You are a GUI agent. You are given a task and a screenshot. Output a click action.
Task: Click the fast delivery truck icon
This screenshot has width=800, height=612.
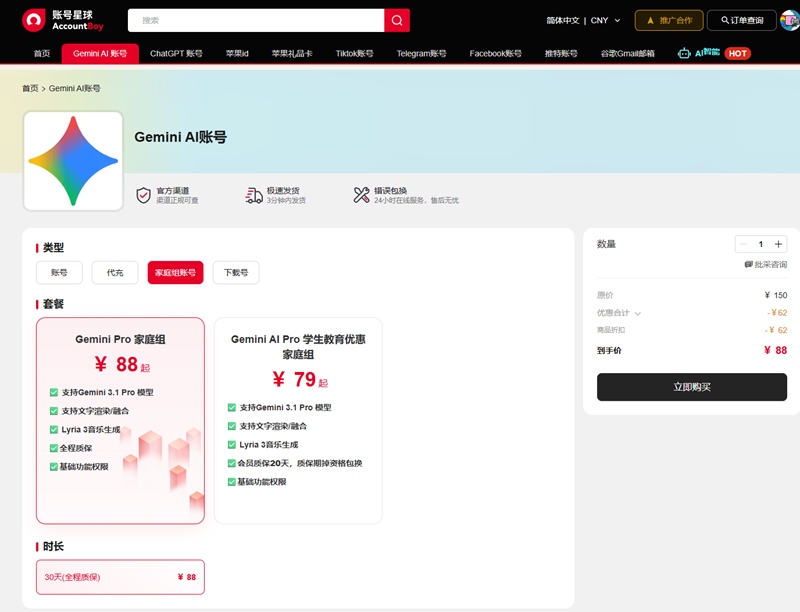(254, 195)
